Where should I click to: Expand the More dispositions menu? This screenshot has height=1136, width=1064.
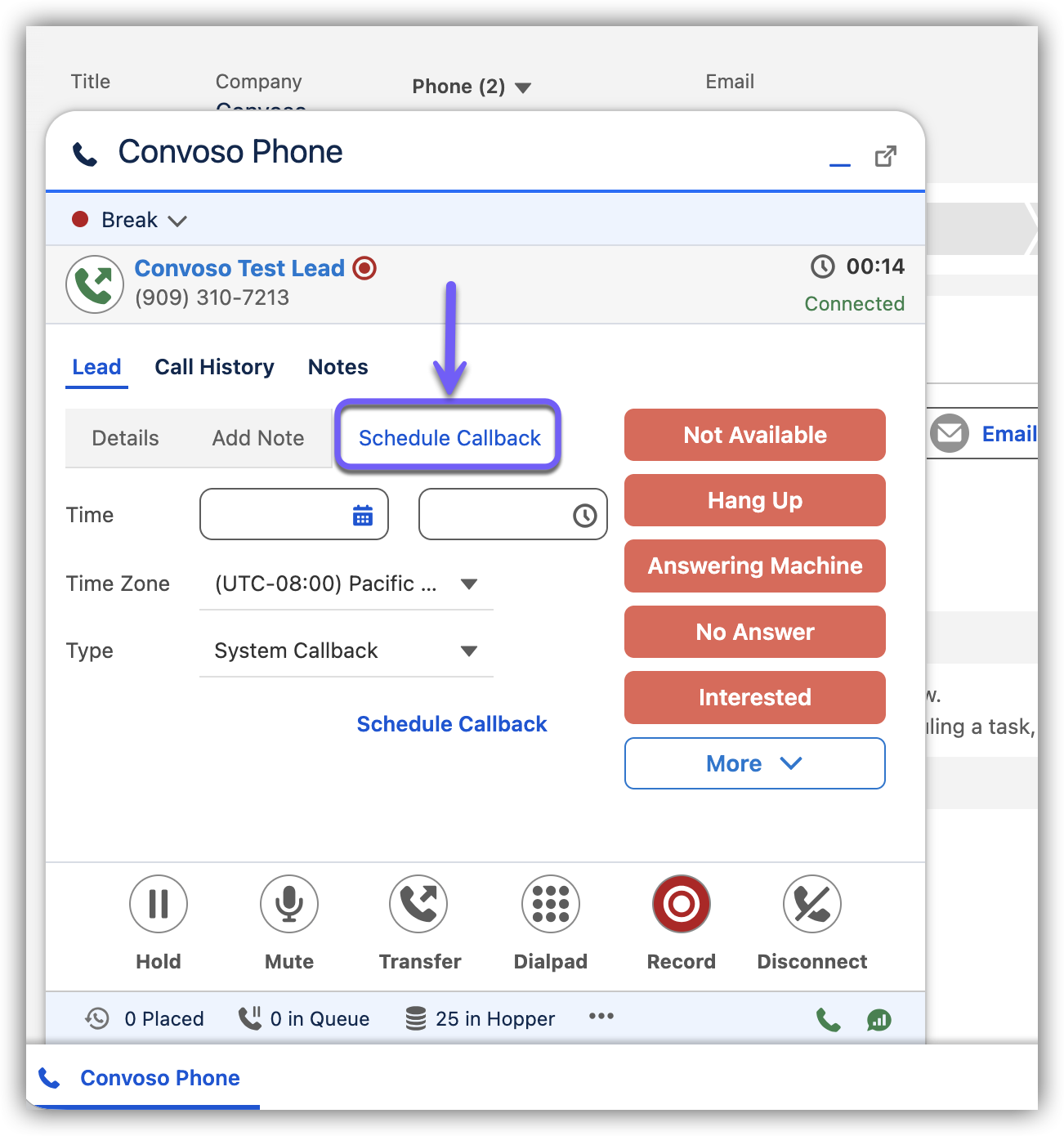(x=754, y=763)
